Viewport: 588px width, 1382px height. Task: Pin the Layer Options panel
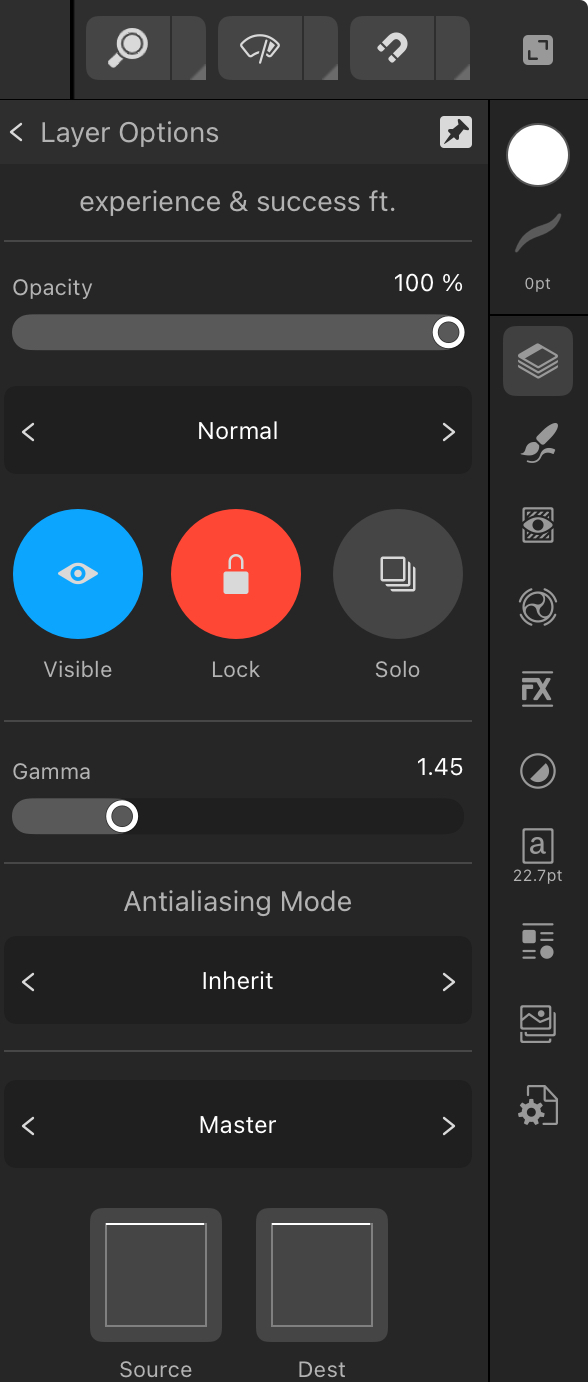click(x=456, y=133)
